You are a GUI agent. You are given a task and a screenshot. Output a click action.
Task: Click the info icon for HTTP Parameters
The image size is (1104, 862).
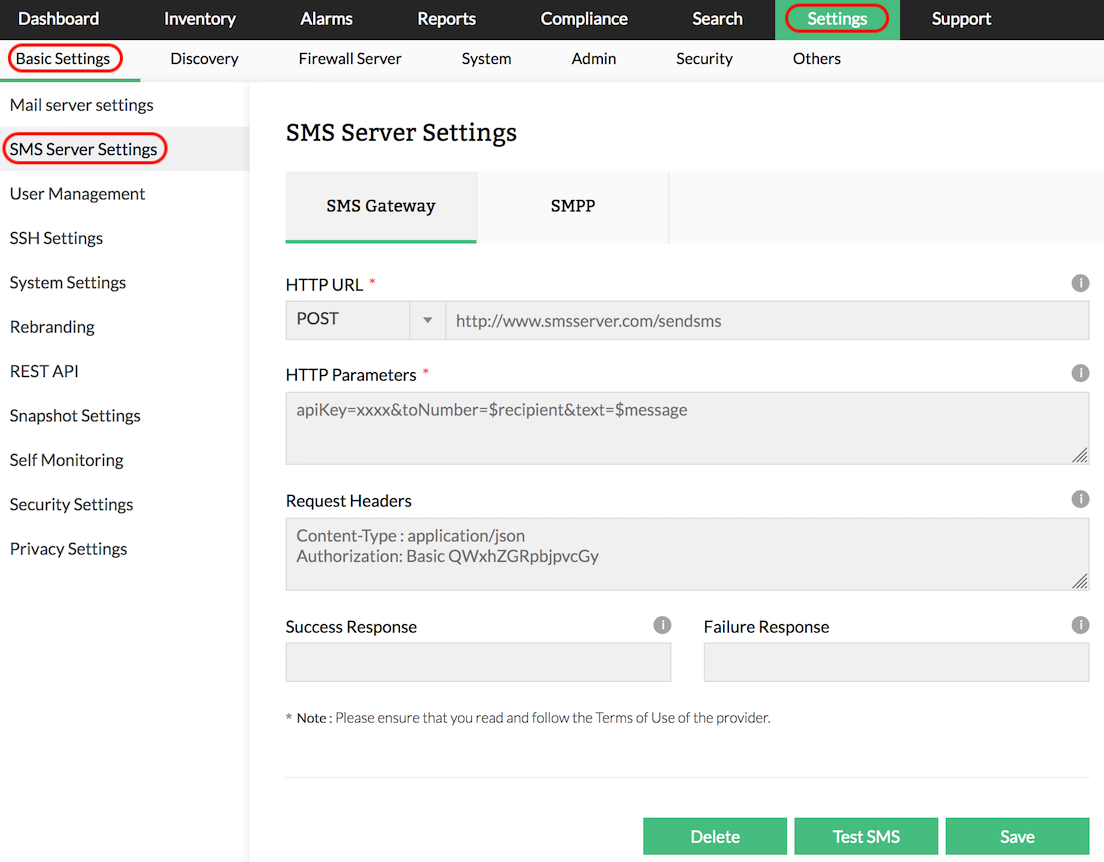pyautogui.click(x=1080, y=373)
